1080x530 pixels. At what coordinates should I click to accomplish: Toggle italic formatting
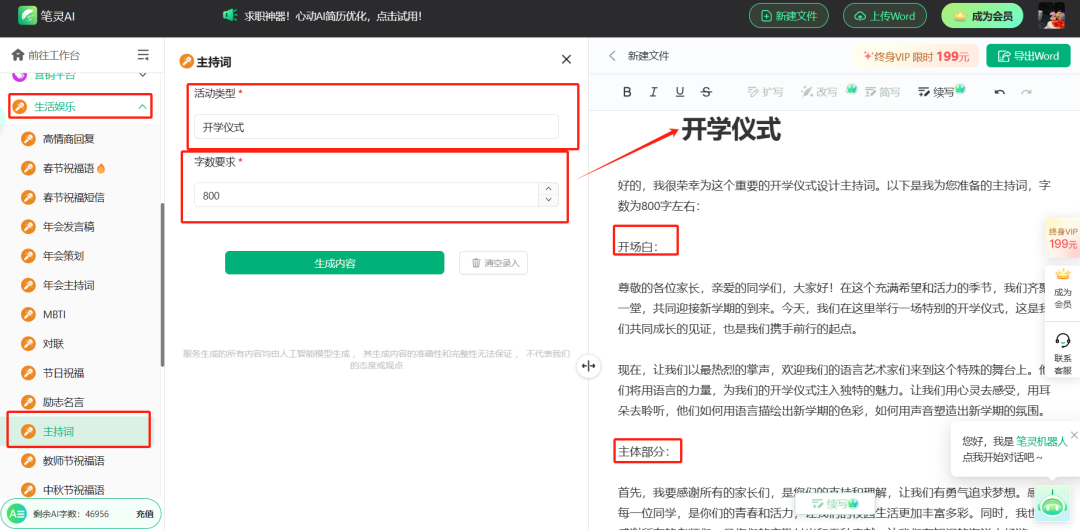(x=654, y=92)
